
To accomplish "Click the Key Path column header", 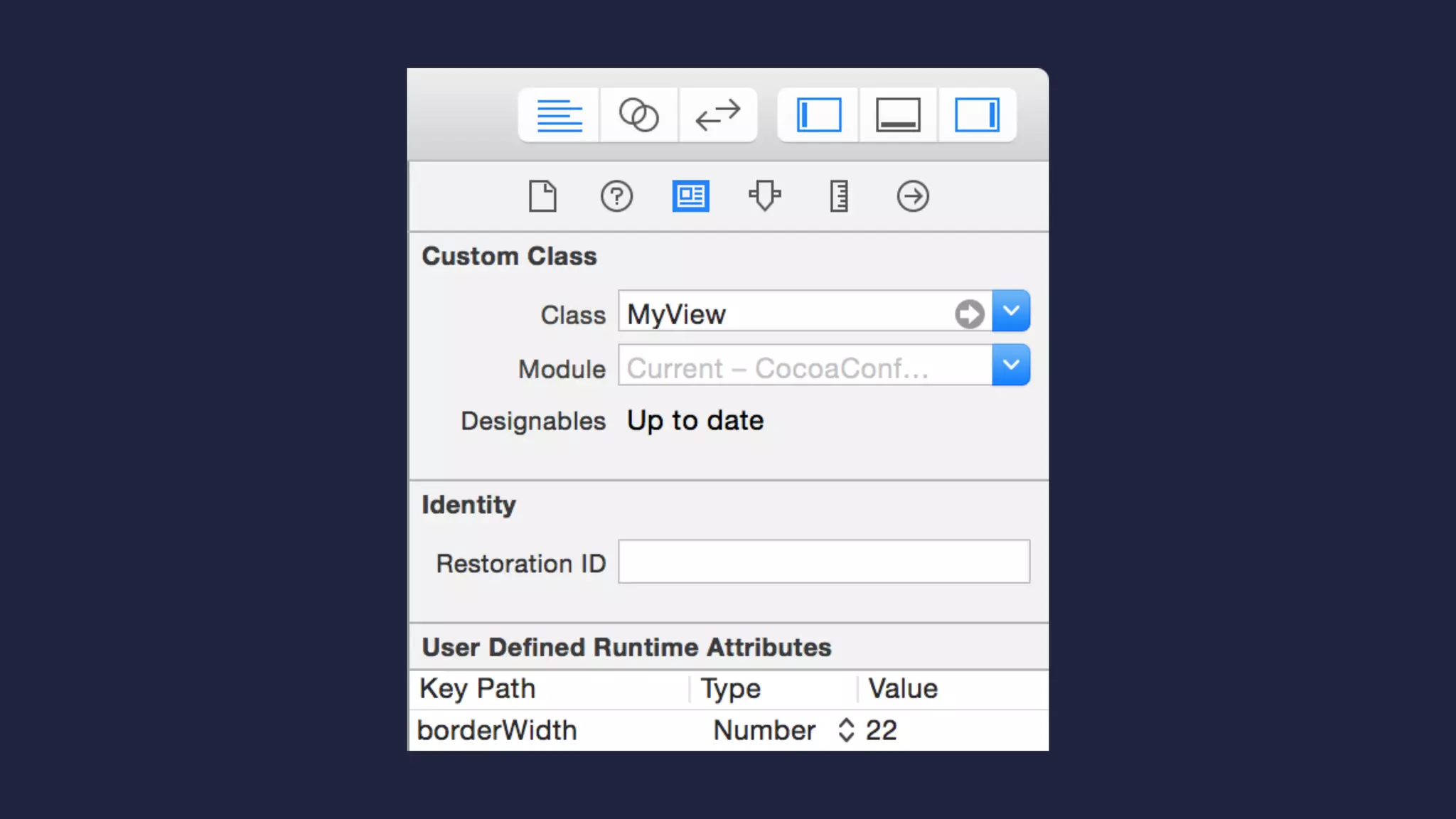I will 478,689.
